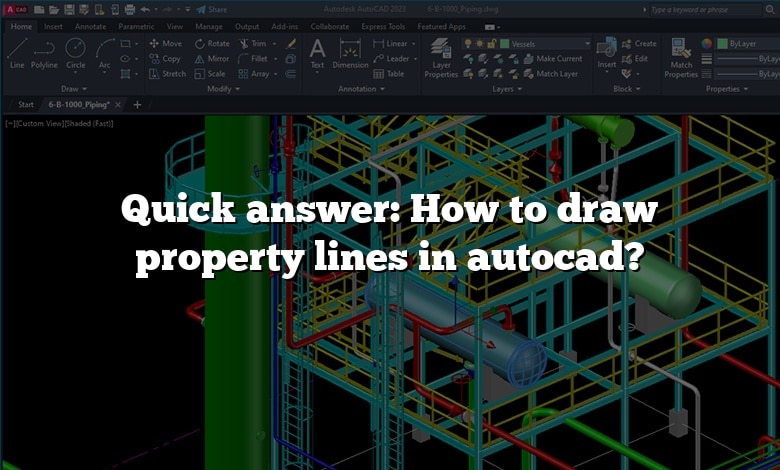Activate the Circle tool
780x470 pixels.
(x=76, y=53)
